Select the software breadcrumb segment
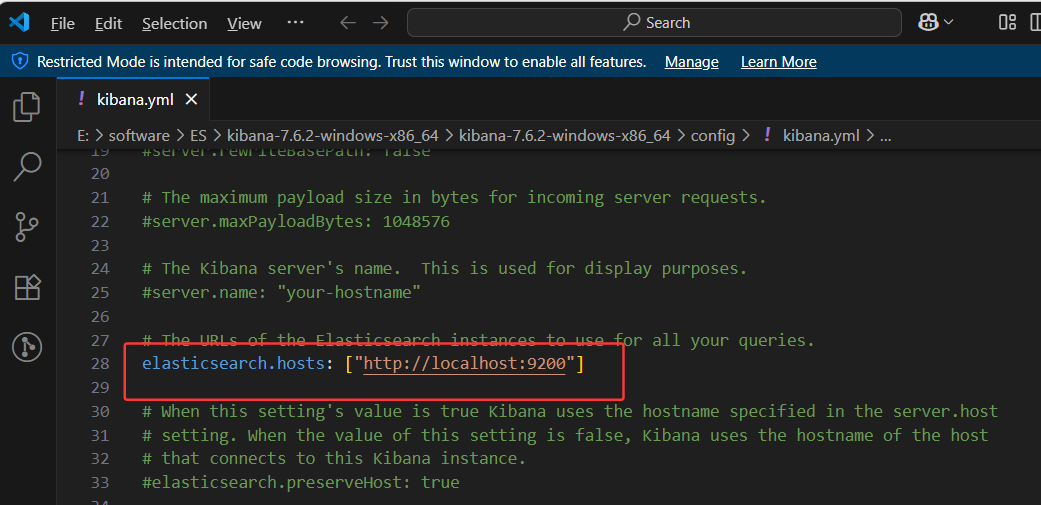 tap(139, 136)
